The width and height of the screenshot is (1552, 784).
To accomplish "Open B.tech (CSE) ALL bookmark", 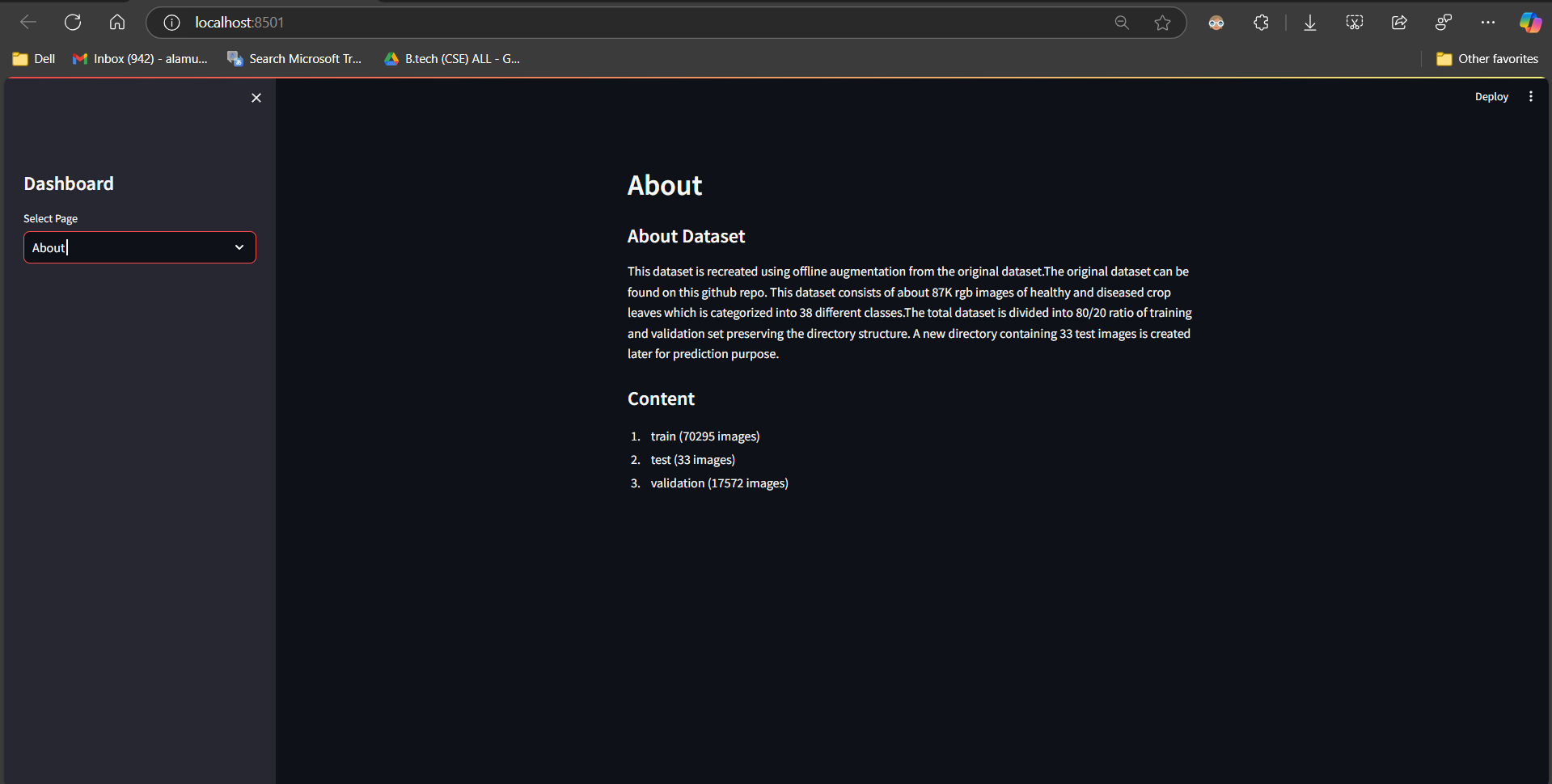I will (452, 59).
